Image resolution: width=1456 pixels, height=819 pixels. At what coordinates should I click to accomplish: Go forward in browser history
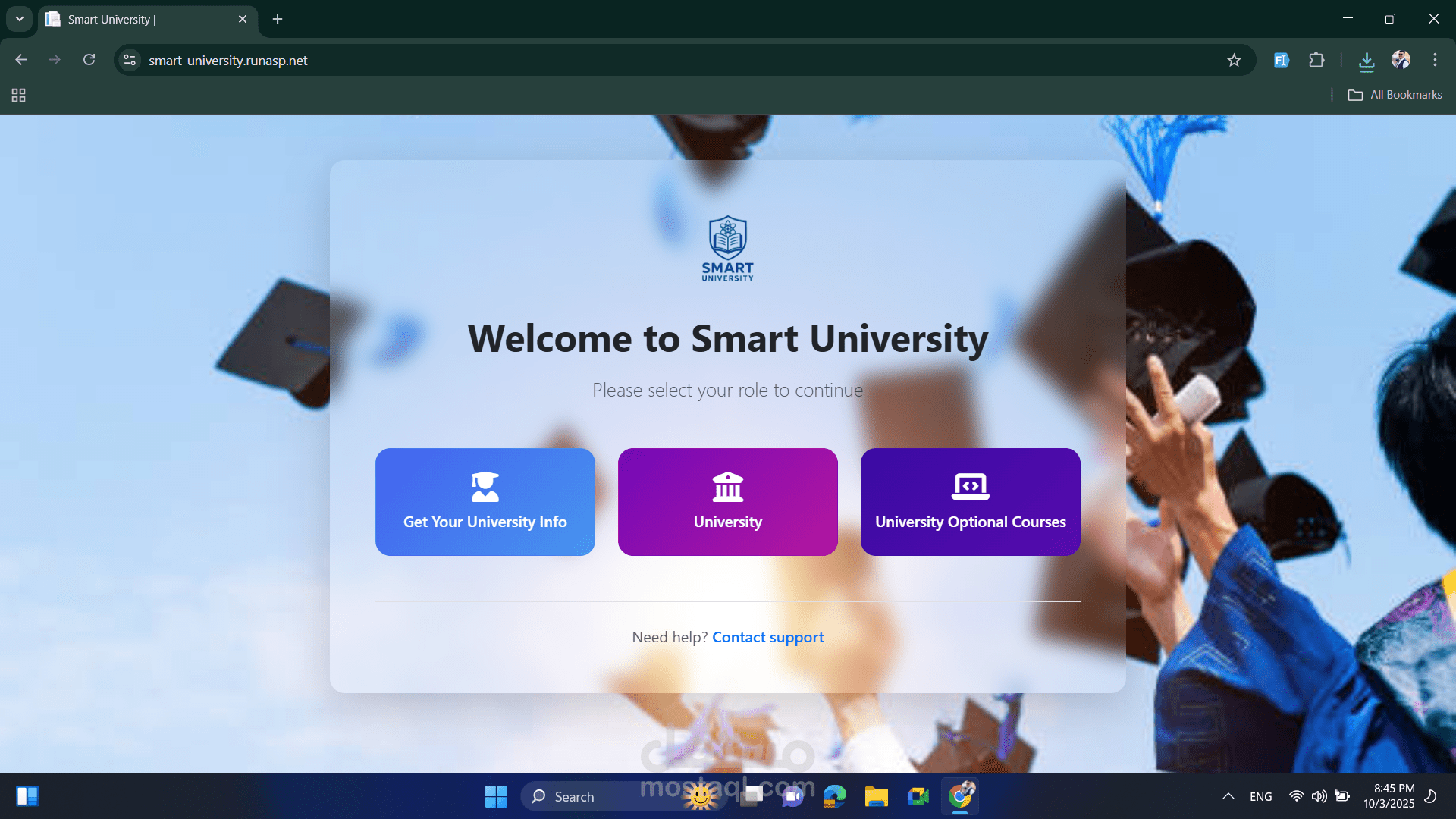coord(55,60)
